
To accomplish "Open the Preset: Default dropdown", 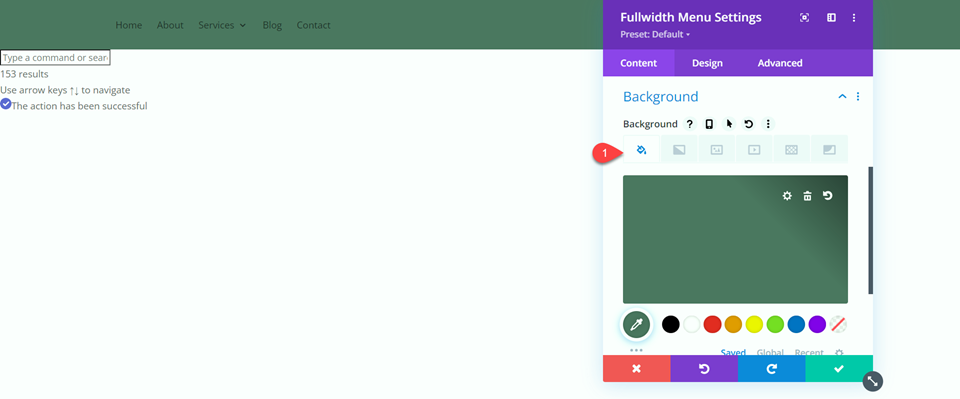I will click(655, 34).
